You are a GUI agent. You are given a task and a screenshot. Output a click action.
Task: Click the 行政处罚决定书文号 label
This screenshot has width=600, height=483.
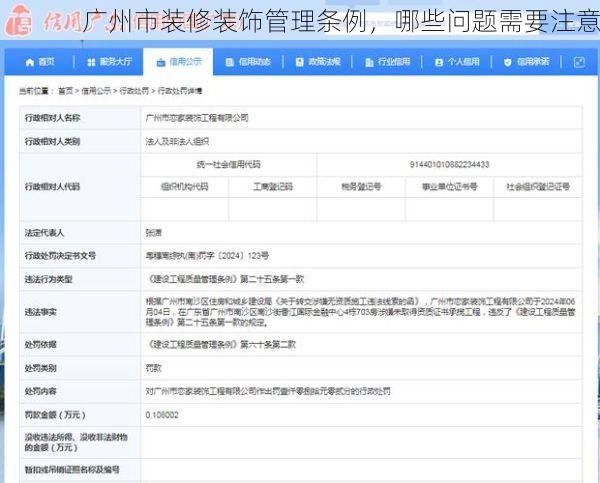coord(60,256)
